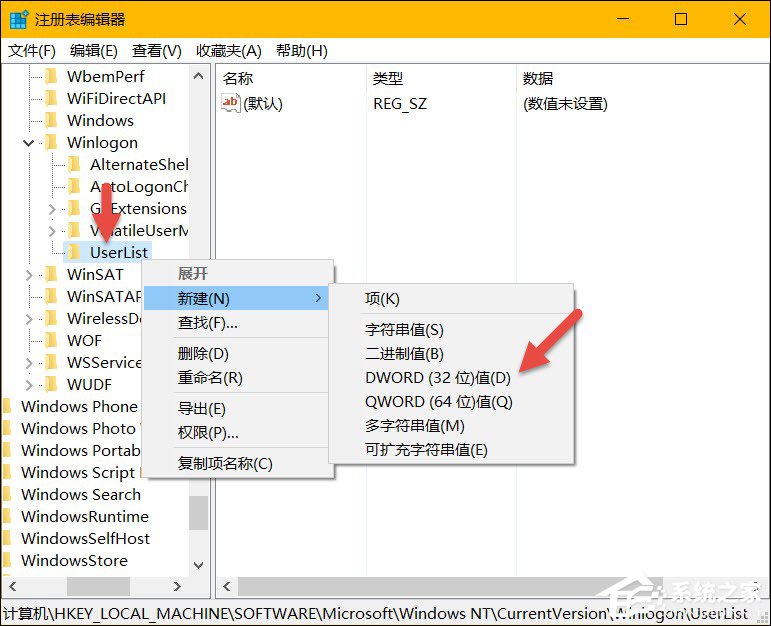Select the Windows Search tree item
771x626 pixels.
point(80,495)
